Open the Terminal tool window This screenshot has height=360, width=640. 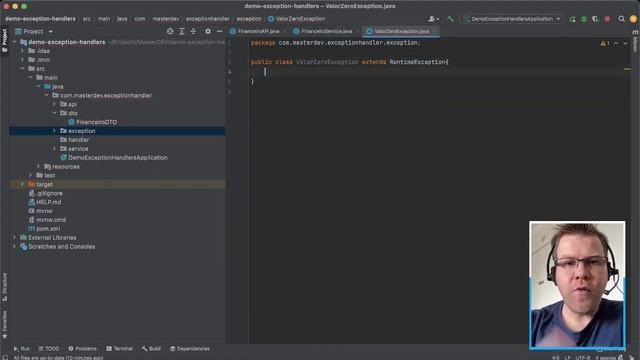120,349
